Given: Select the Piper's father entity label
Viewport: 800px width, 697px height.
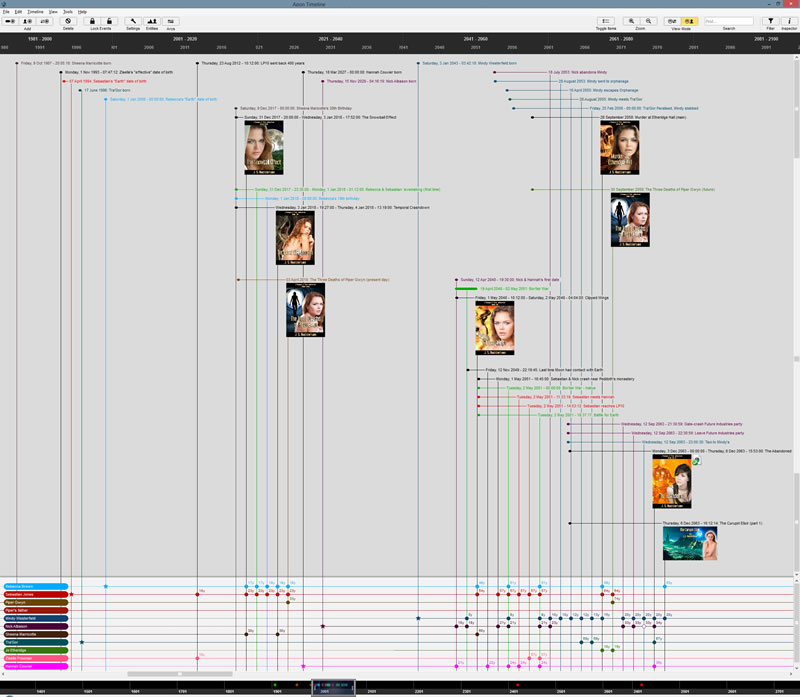Looking at the screenshot, I should (36, 610).
